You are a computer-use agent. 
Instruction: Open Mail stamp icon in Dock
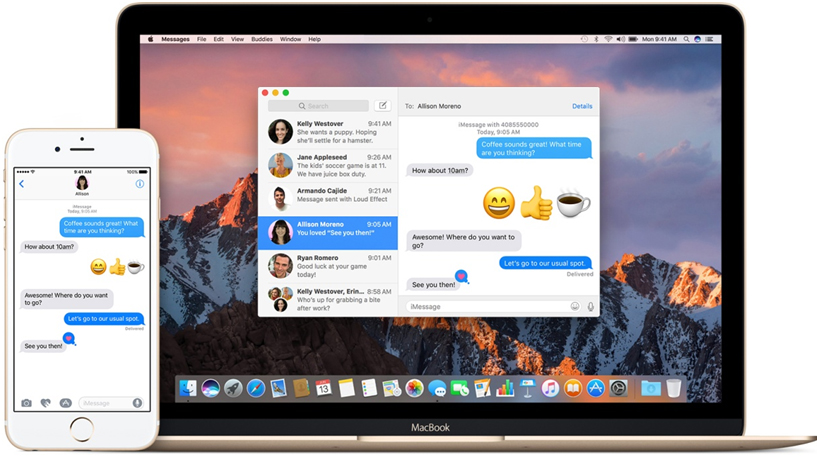click(x=278, y=388)
